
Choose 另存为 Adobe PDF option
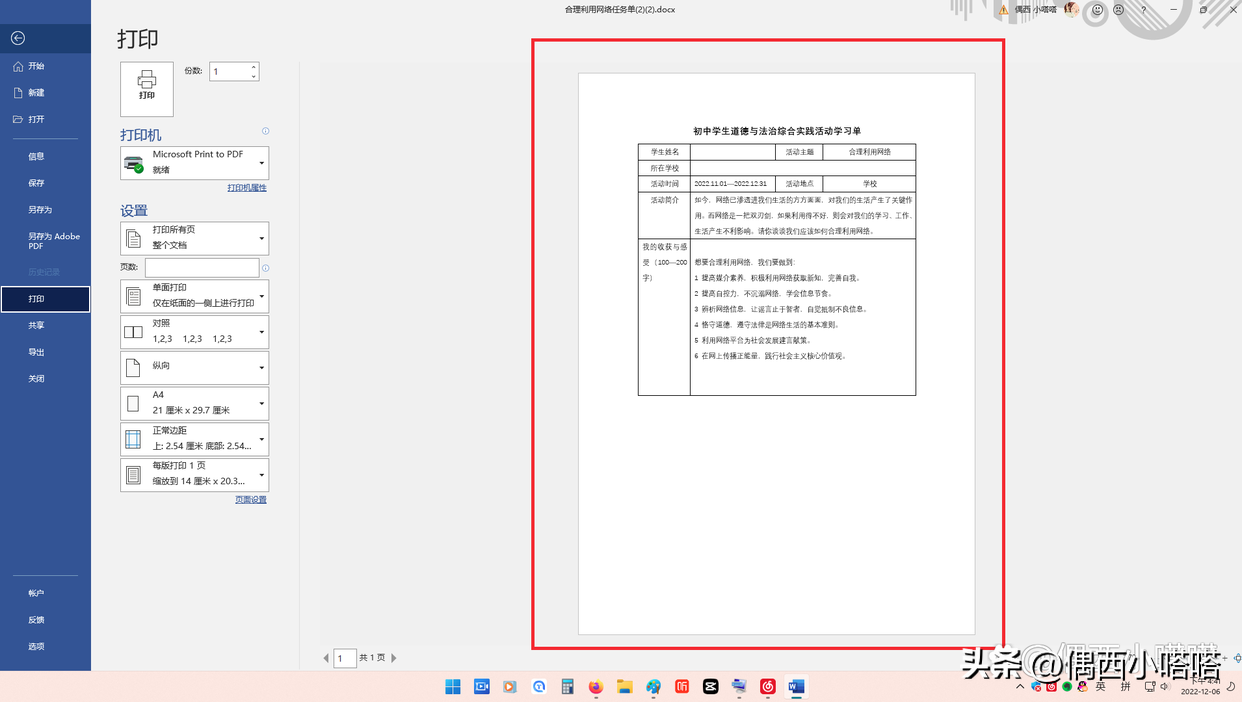click(45, 241)
